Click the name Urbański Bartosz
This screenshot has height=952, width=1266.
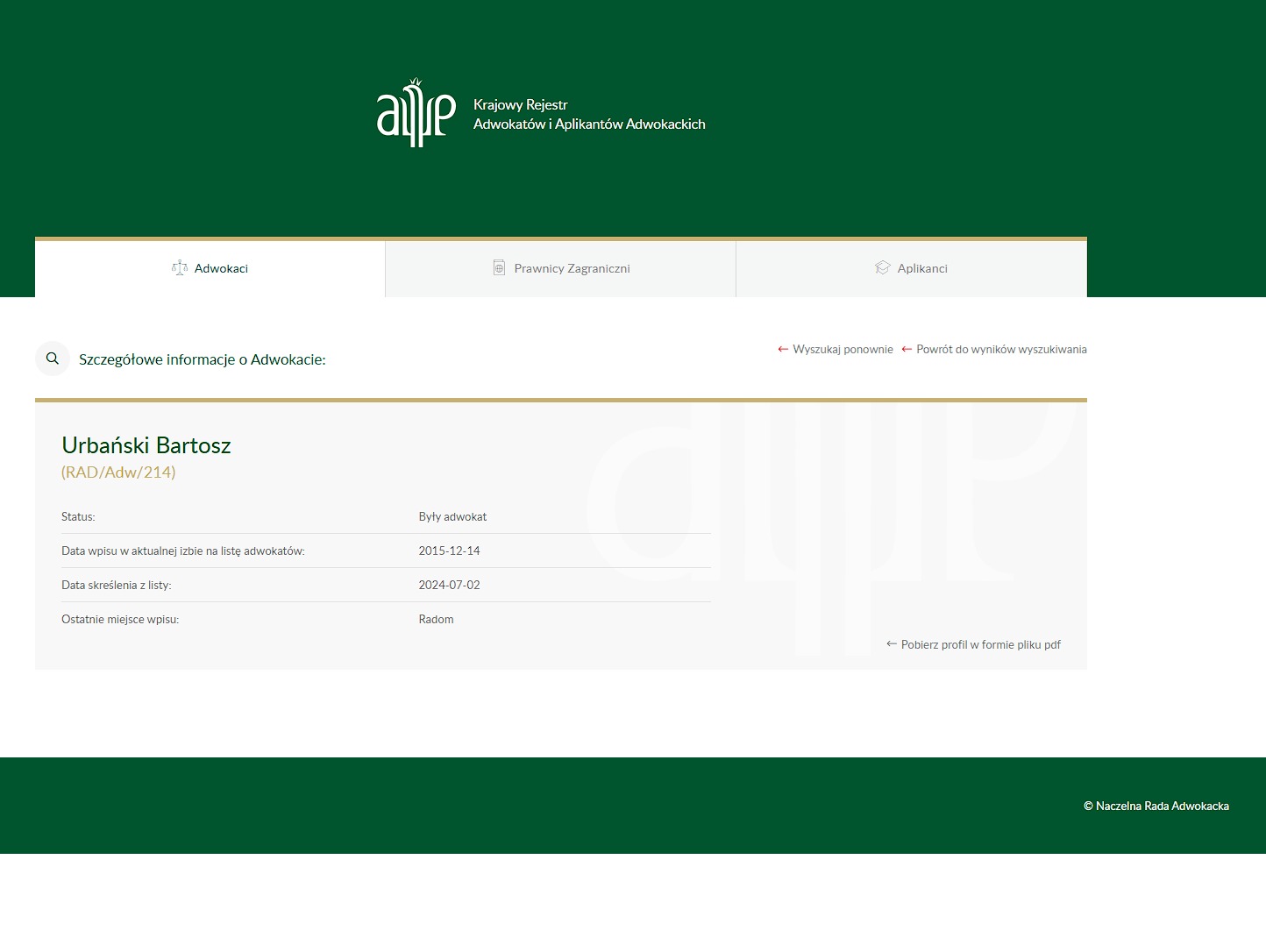point(146,445)
